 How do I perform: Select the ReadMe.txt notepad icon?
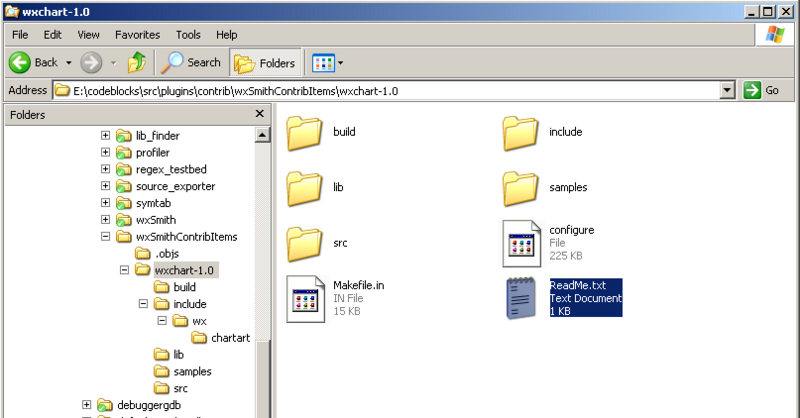(x=521, y=298)
